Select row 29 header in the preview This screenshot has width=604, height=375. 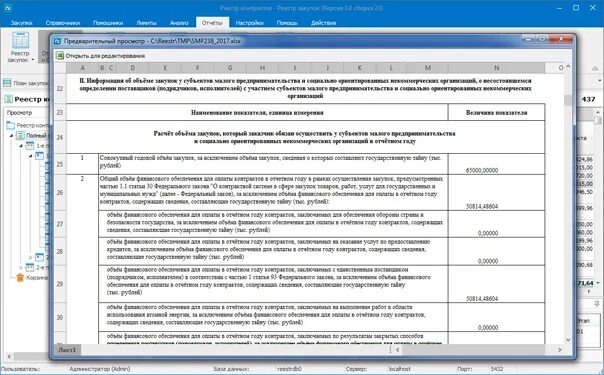tap(60, 284)
